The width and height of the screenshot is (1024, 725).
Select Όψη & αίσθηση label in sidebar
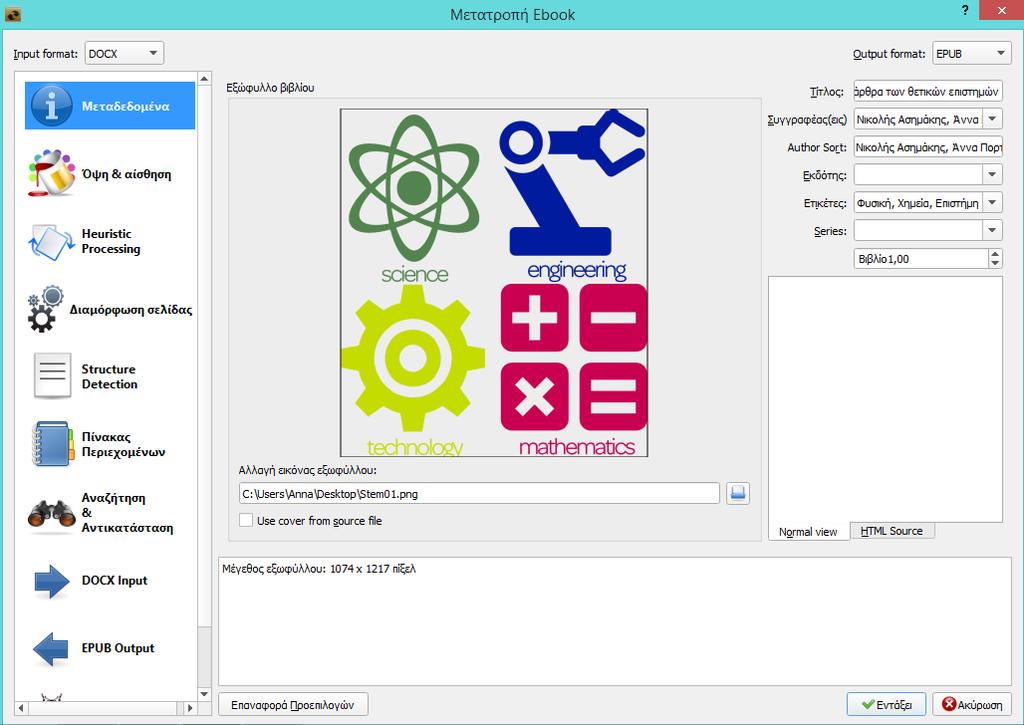[127, 174]
